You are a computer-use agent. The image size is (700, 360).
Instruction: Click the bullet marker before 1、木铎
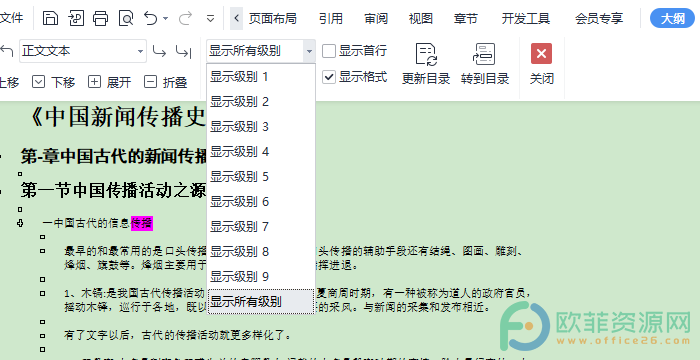click(x=43, y=293)
